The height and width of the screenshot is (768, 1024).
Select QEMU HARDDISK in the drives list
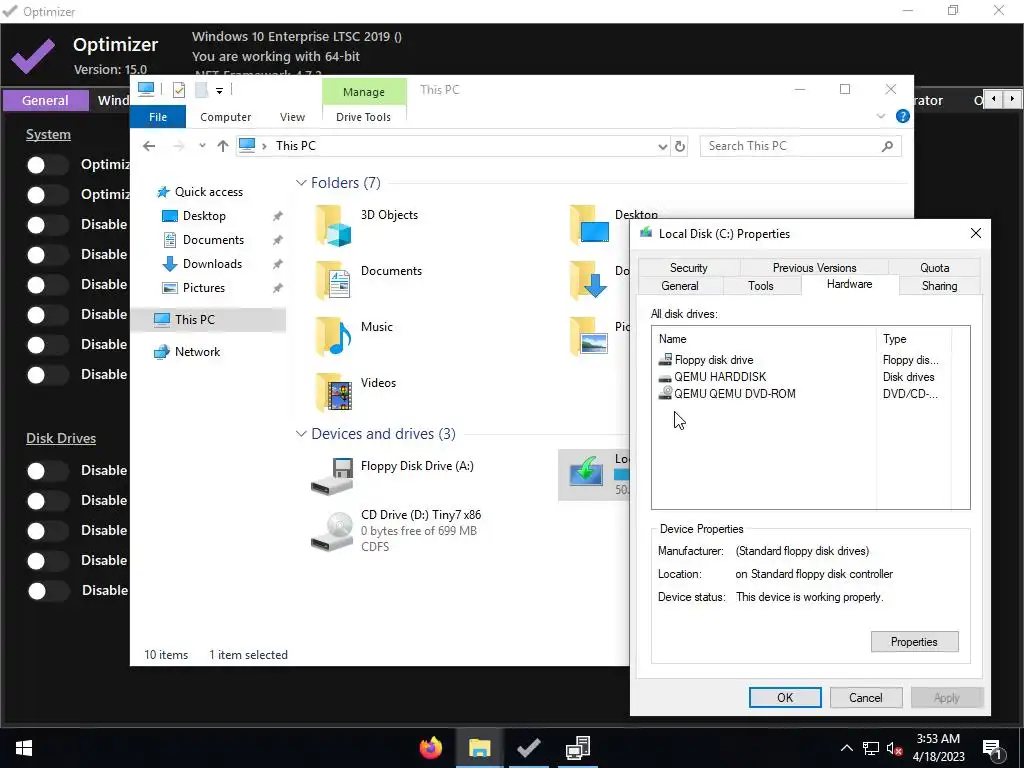(712, 376)
